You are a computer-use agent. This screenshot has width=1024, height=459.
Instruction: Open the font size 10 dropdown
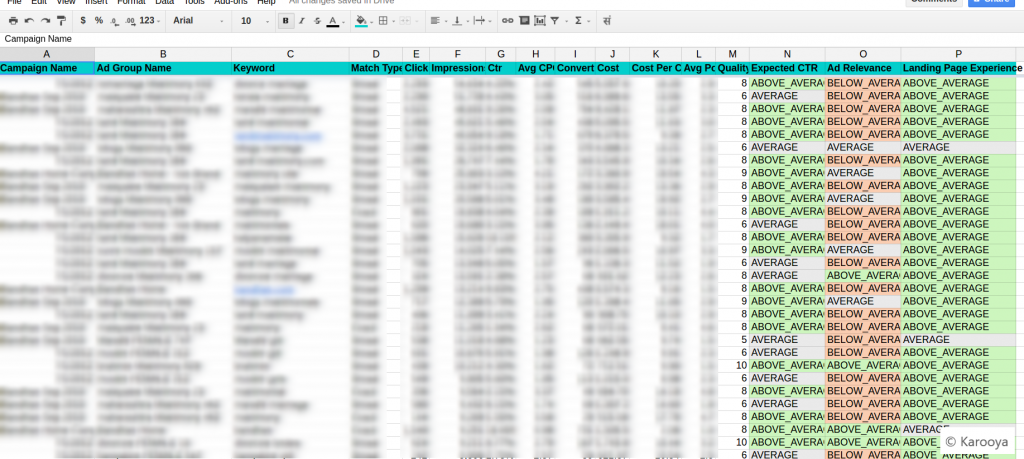[254, 21]
